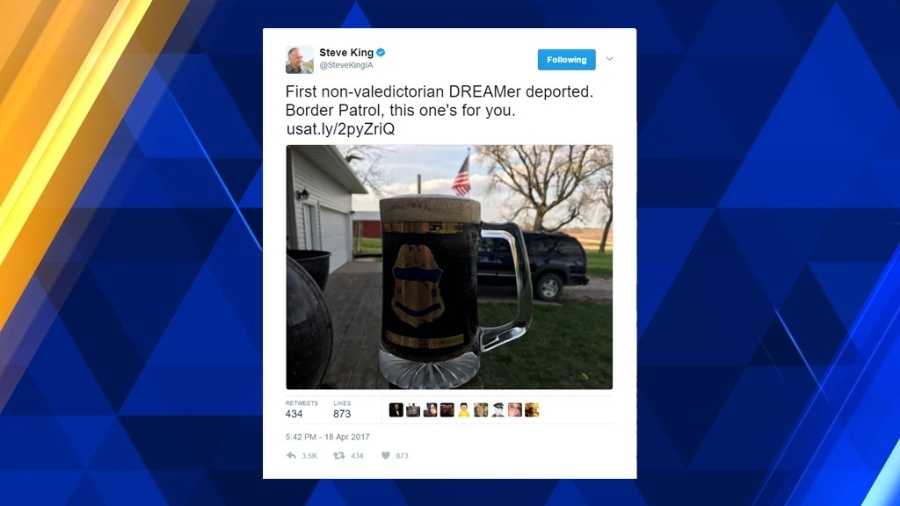The width and height of the screenshot is (900, 506).
Task: Click the second liker avatar in the row
Action: (x=413, y=410)
